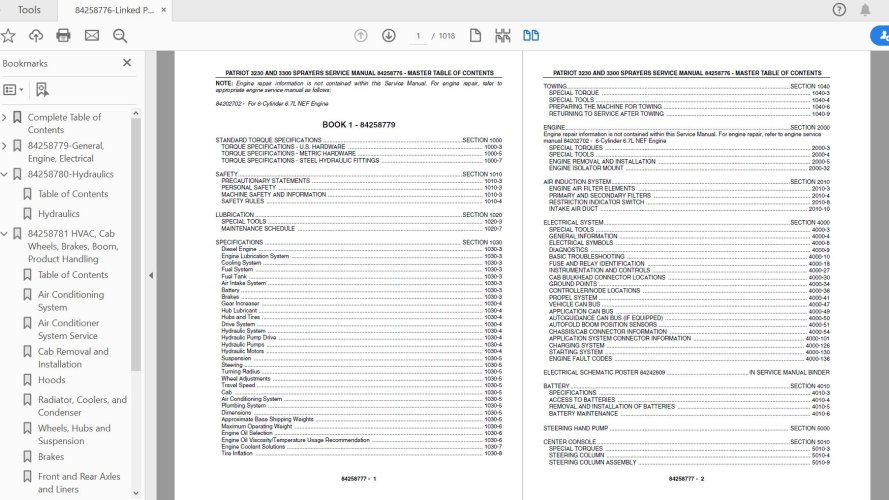Collapse the 84258781 HVAC, Cab bookmark

(4, 234)
